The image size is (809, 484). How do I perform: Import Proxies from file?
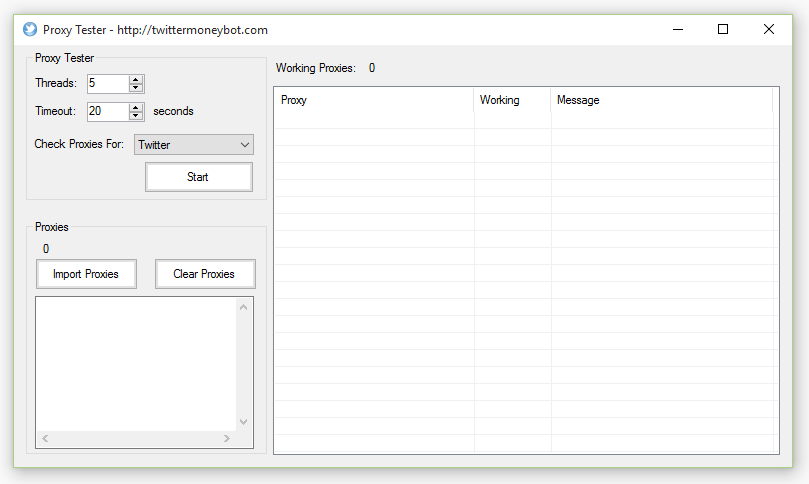click(86, 274)
